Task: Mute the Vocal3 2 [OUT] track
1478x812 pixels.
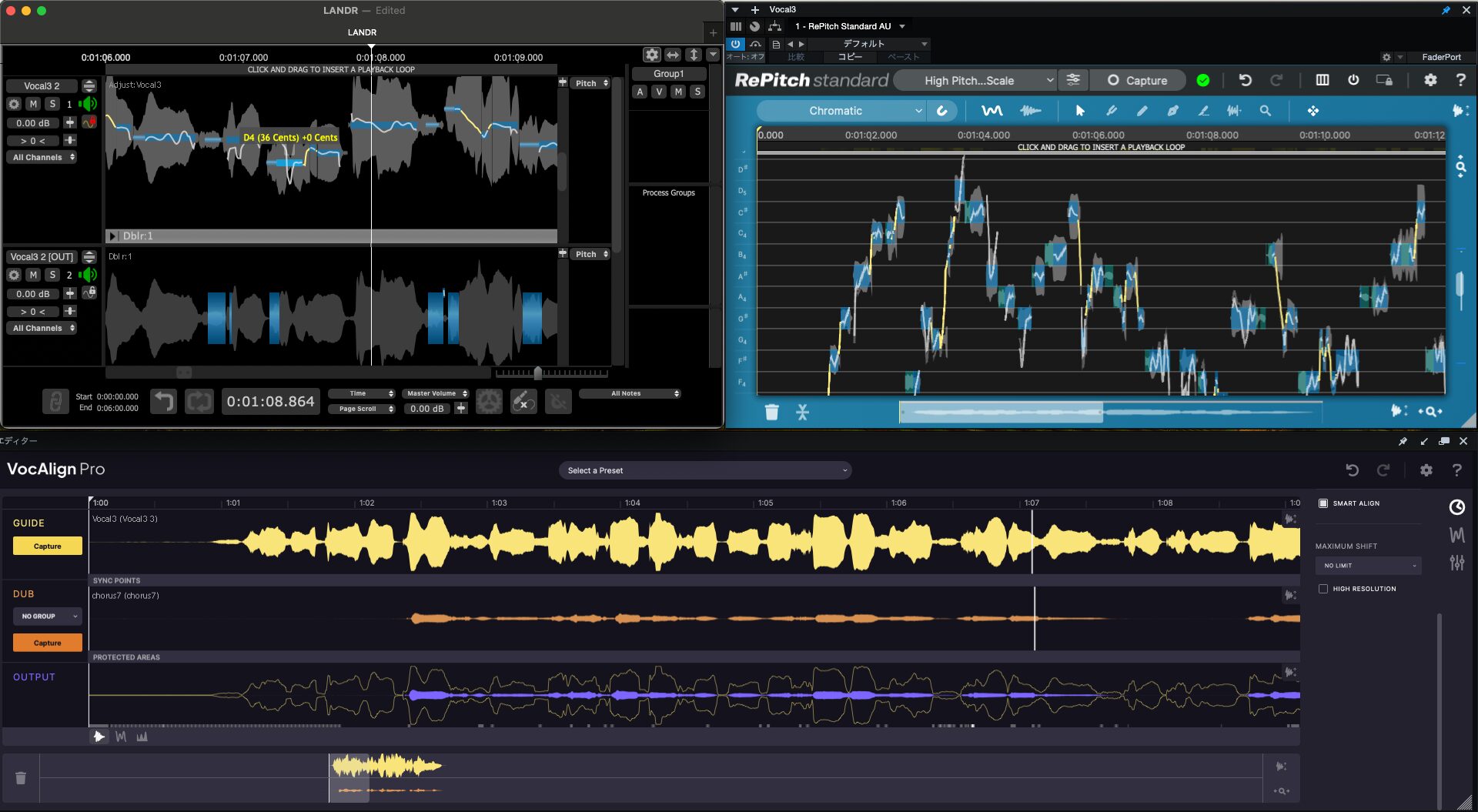Action: [x=33, y=275]
